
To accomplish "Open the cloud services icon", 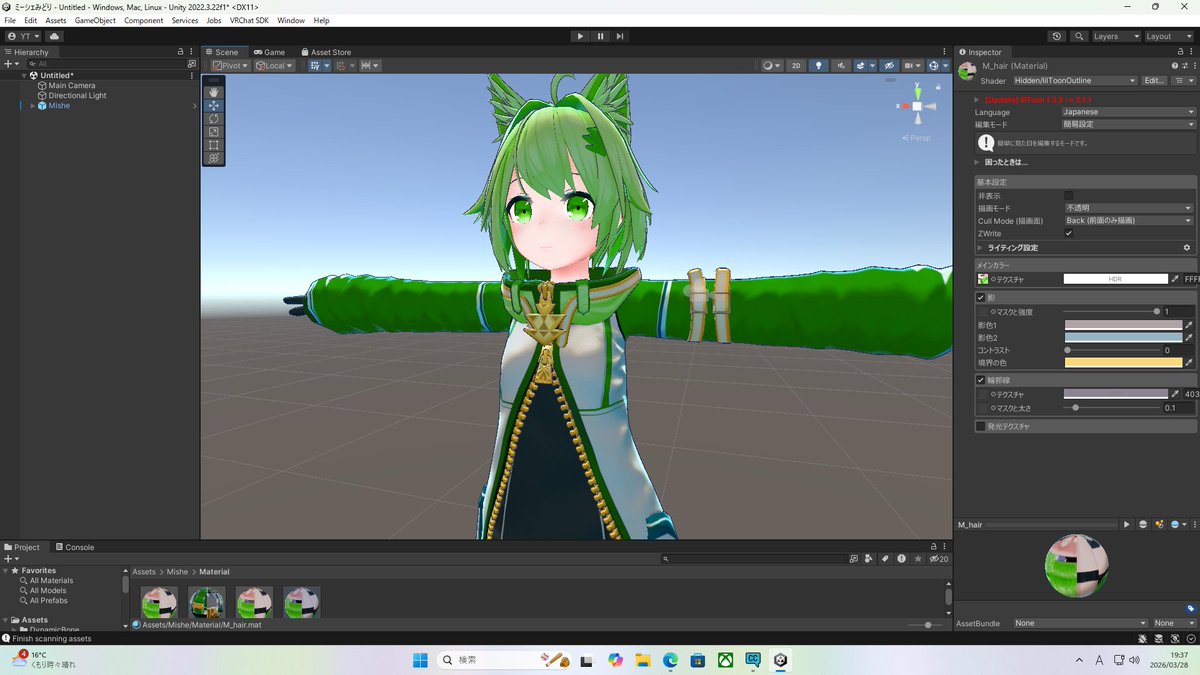I will click(x=54, y=36).
